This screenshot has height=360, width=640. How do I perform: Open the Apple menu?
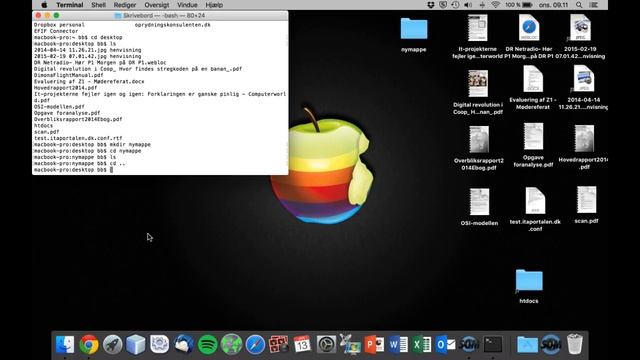(x=44, y=5)
